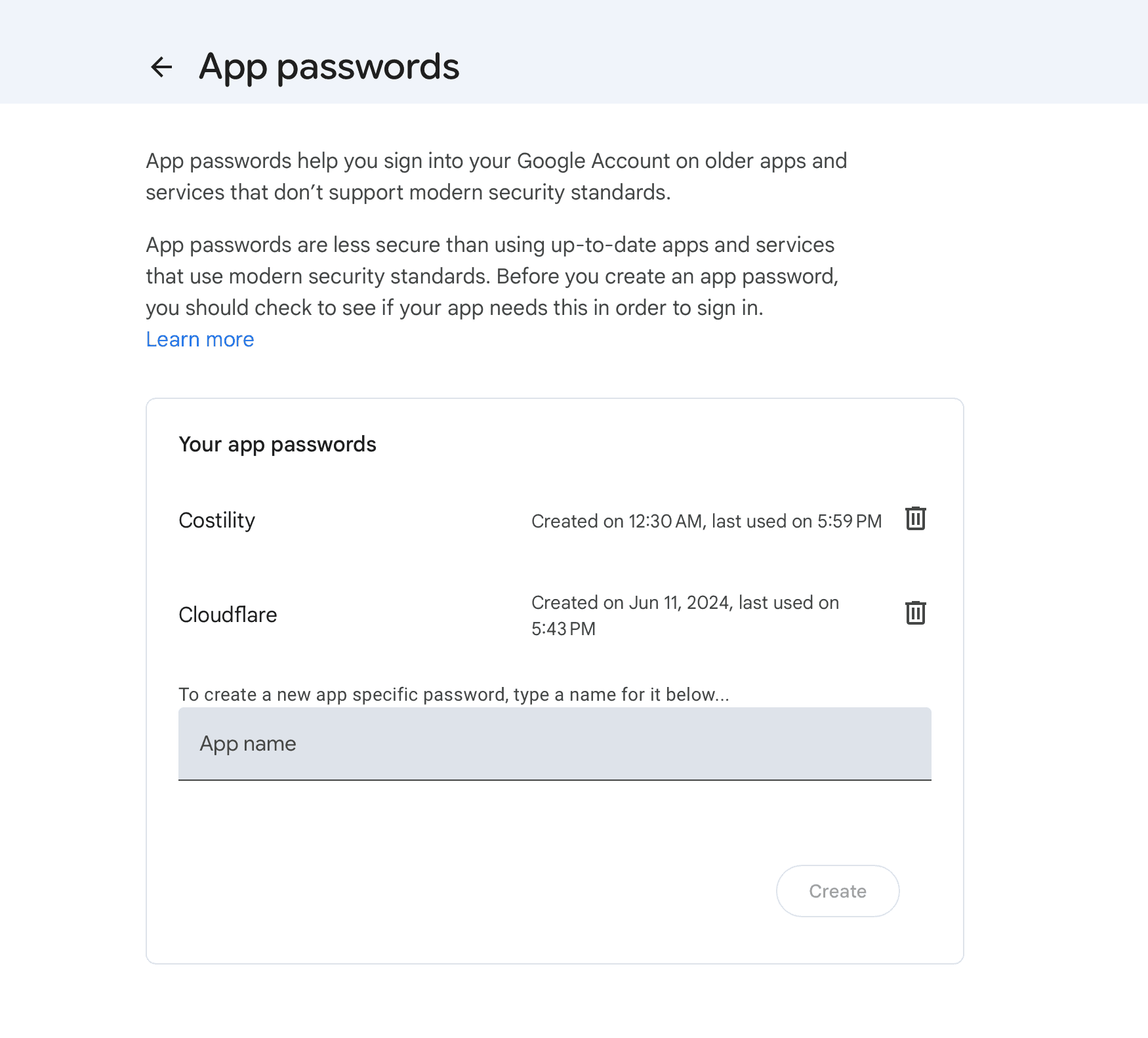Click the 'To create a new app specific password' label
1148x1038 pixels.
(453, 694)
